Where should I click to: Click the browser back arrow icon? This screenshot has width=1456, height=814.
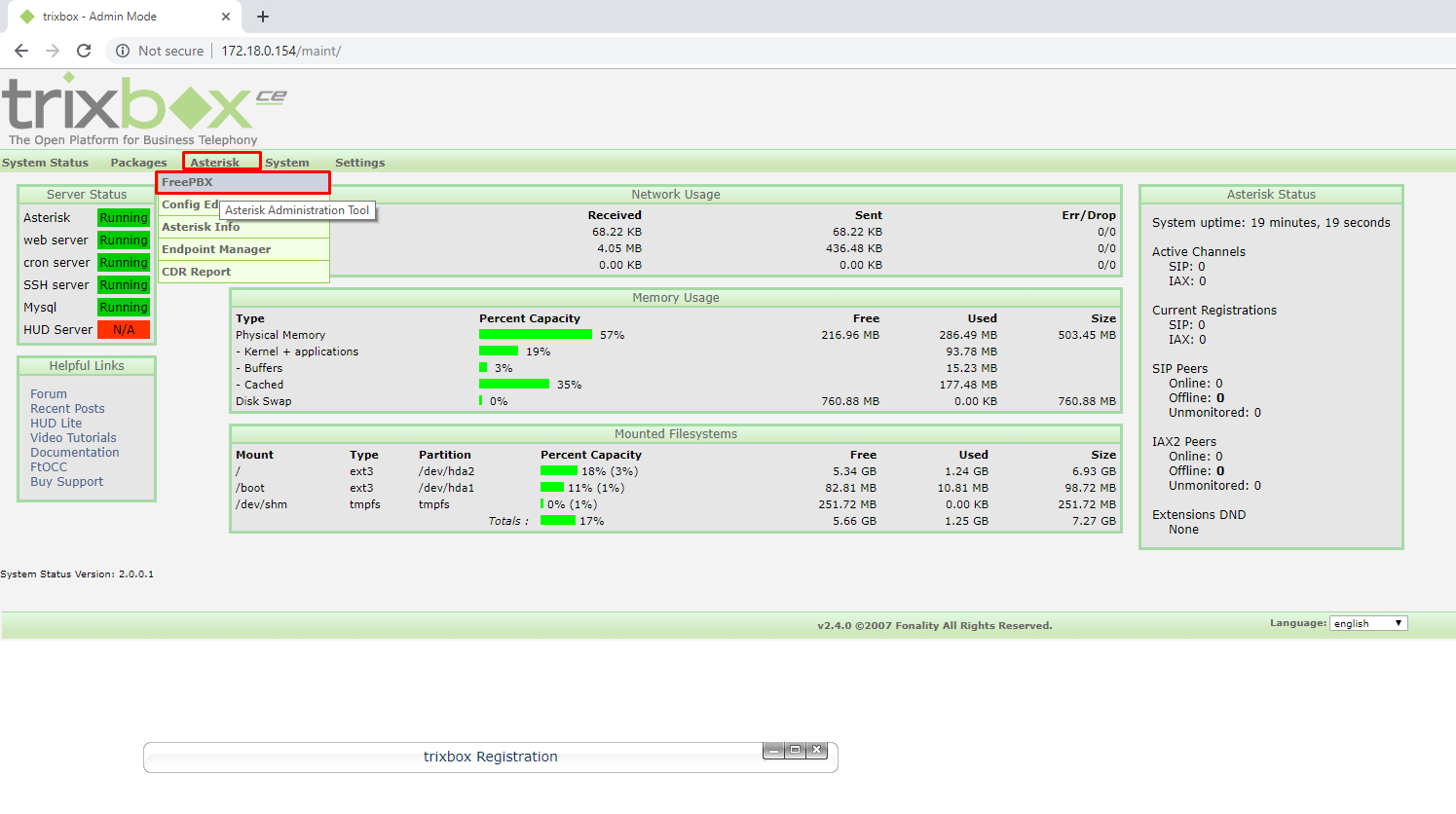tap(20, 51)
